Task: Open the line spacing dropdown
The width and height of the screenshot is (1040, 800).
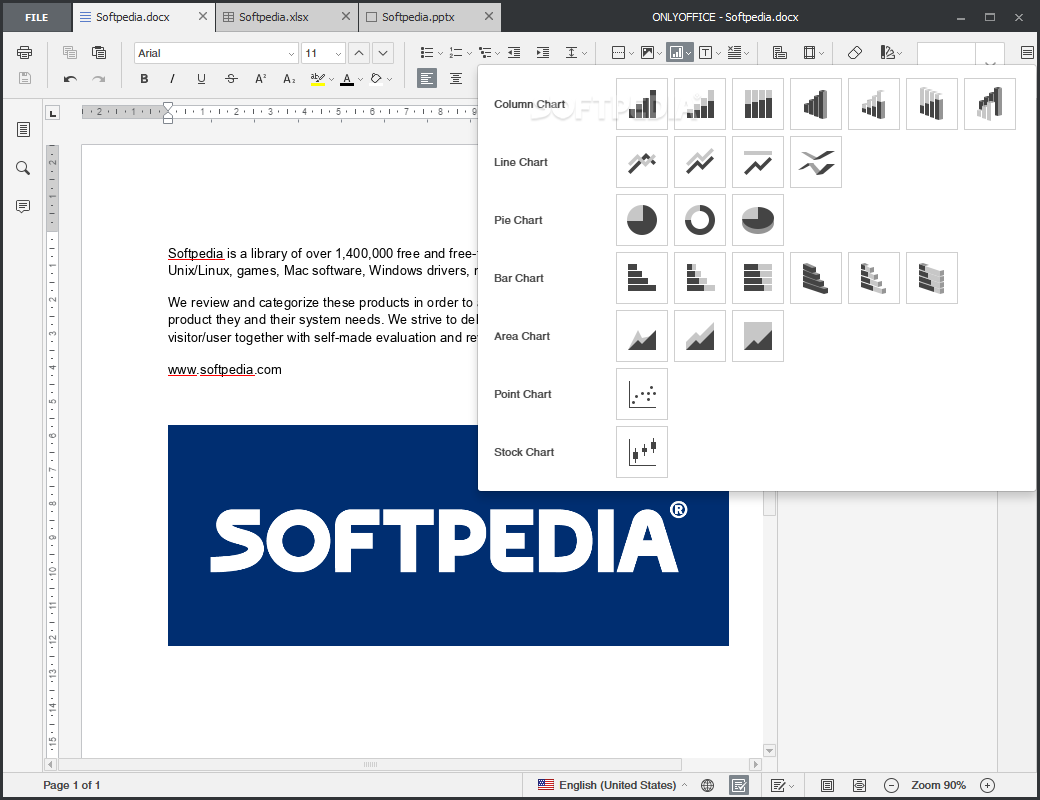Action: pos(584,53)
